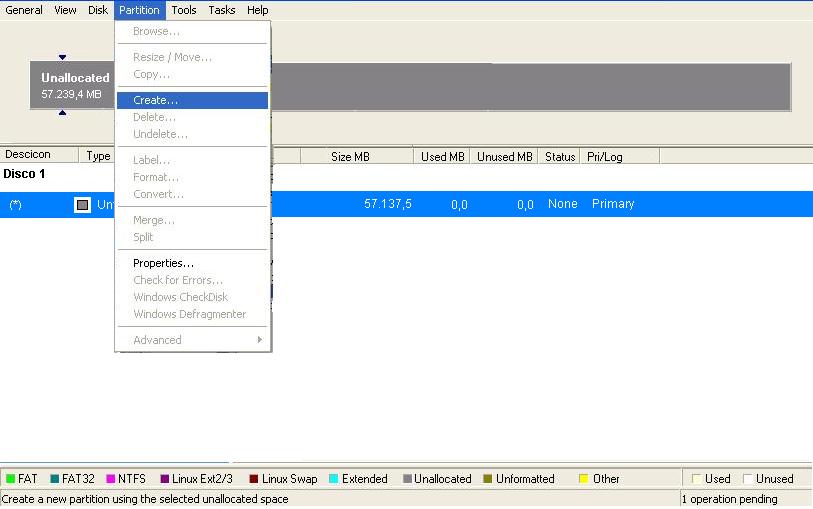Viewport: 813px width, 509px height.
Task: Open the View menu
Action: coord(65,10)
